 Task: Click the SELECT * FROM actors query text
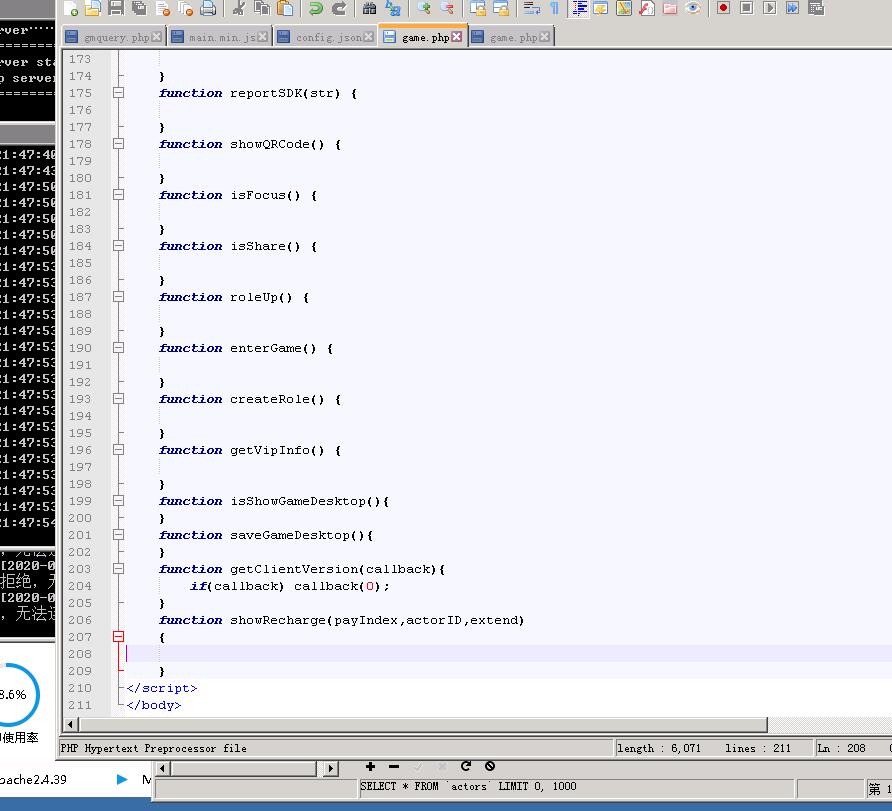(468, 787)
